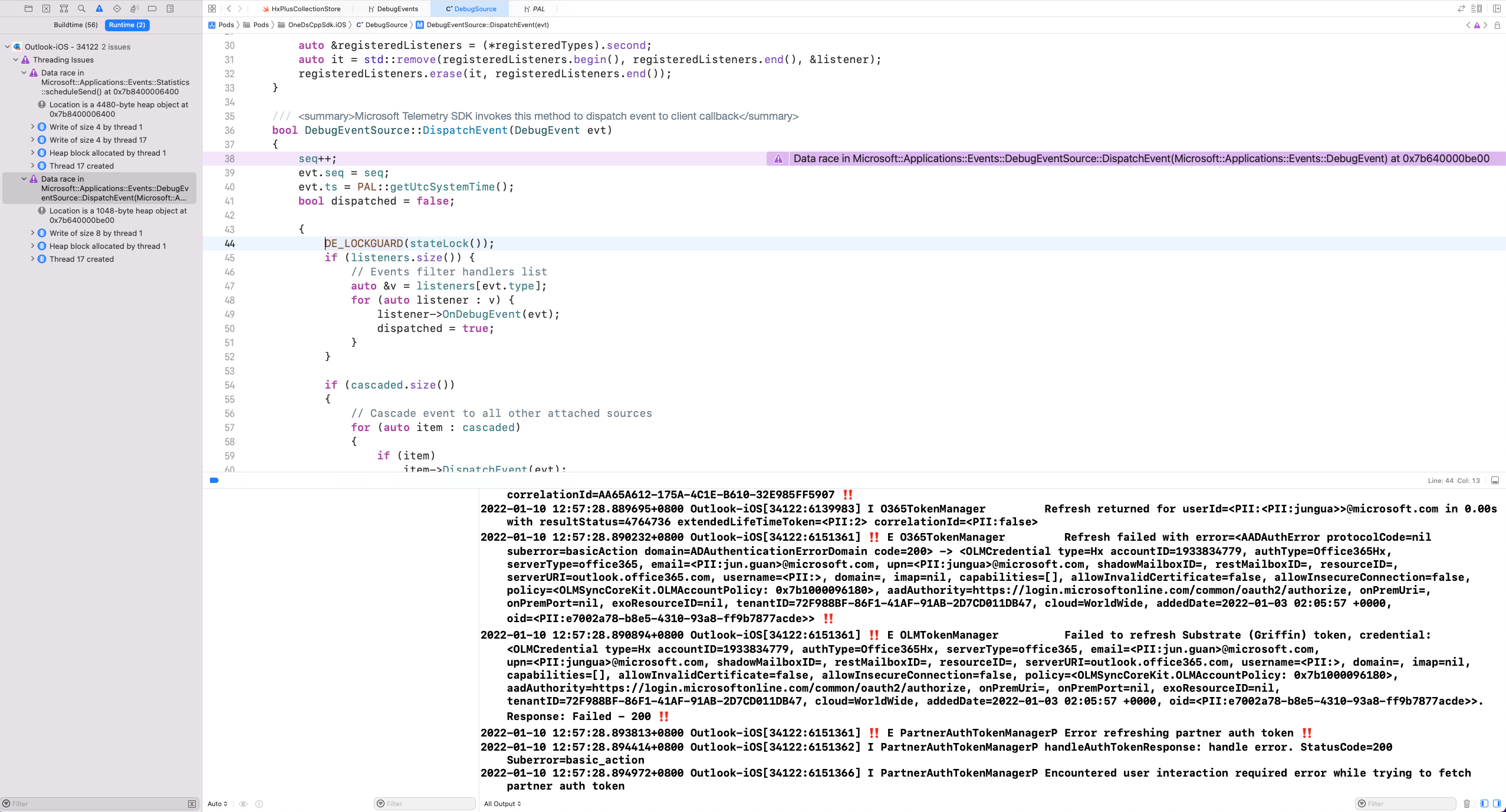Expand 'Write of size 4 by thread 17'
1506x812 pixels.
[x=32, y=140]
